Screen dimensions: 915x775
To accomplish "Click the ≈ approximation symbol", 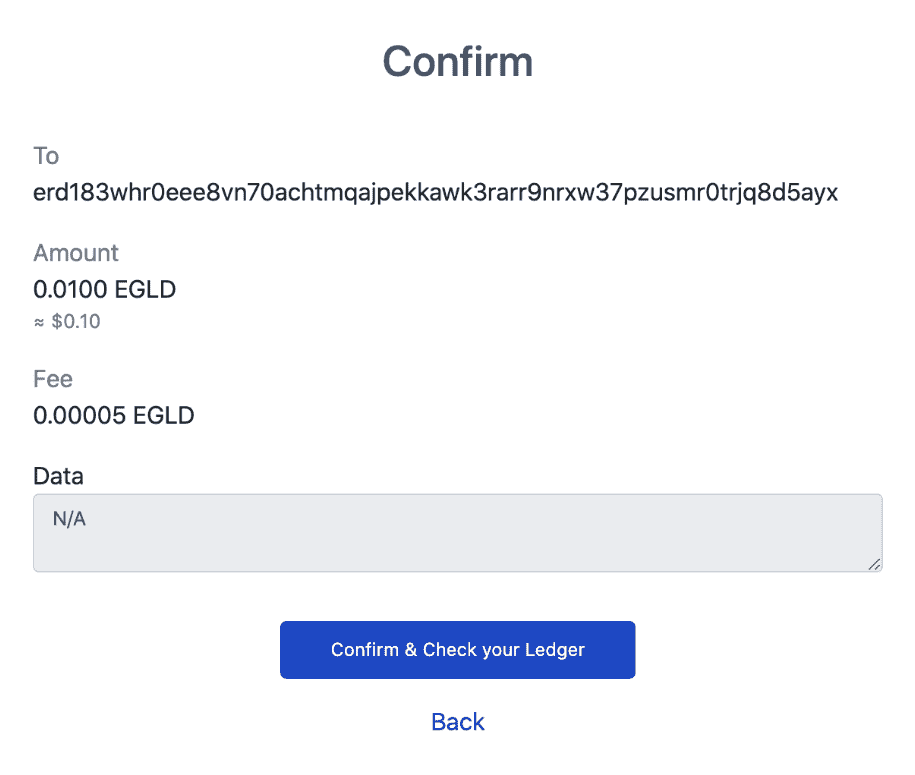I will point(40,322).
